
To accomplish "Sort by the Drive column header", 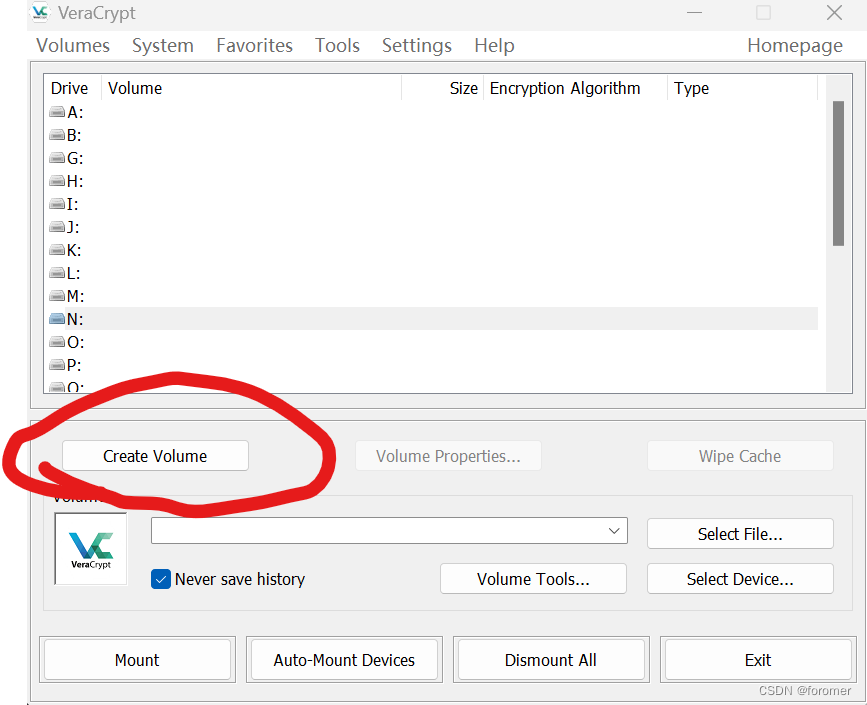I will coord(72,88).
